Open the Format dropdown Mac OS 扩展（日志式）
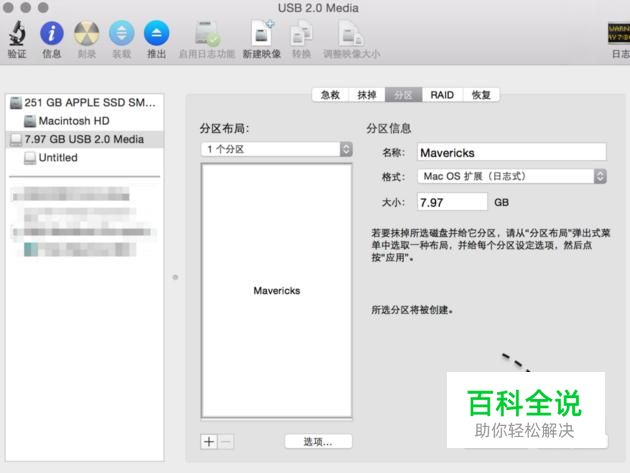Image resolution: width=630 pixels, height=473 pixels. [x=512, y=176]
